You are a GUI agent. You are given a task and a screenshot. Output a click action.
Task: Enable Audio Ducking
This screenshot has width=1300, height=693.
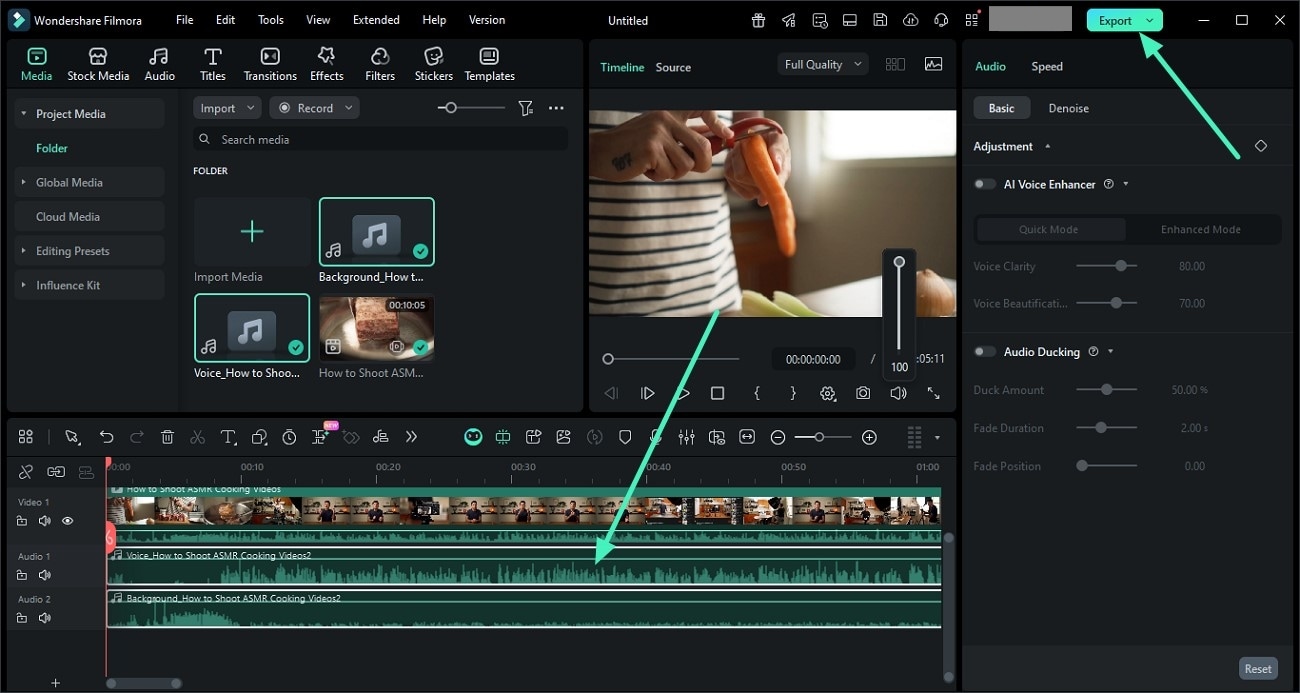(984, 351)
